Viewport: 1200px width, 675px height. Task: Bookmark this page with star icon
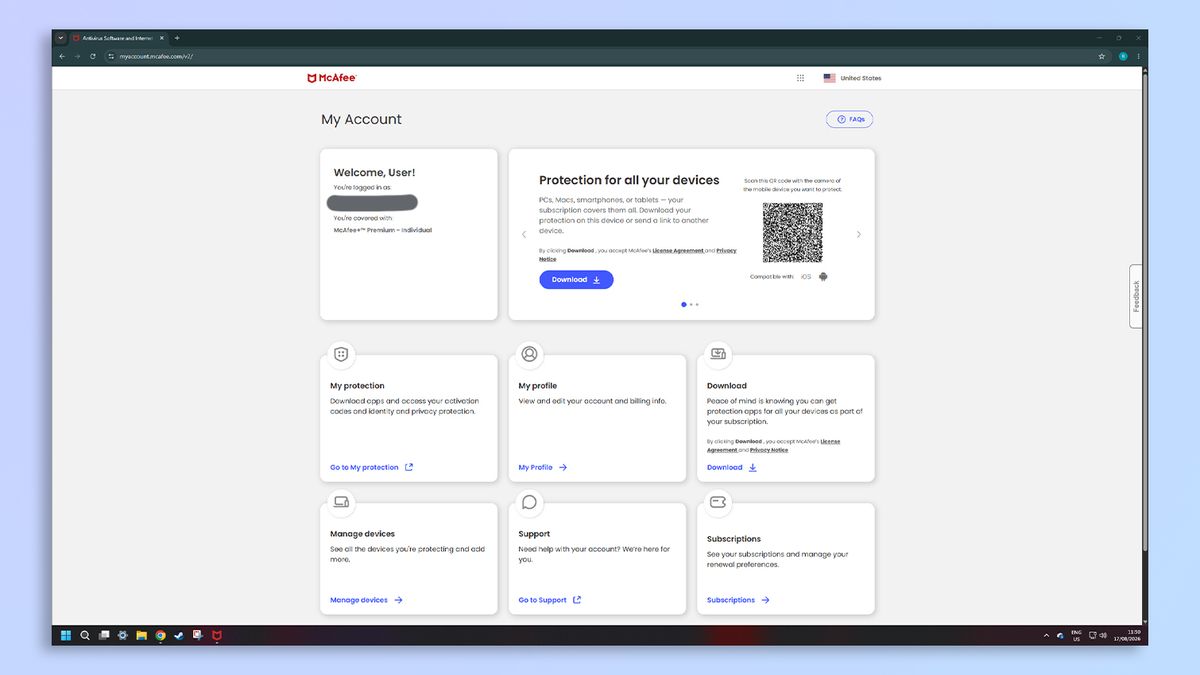[x=1102, y=56]
